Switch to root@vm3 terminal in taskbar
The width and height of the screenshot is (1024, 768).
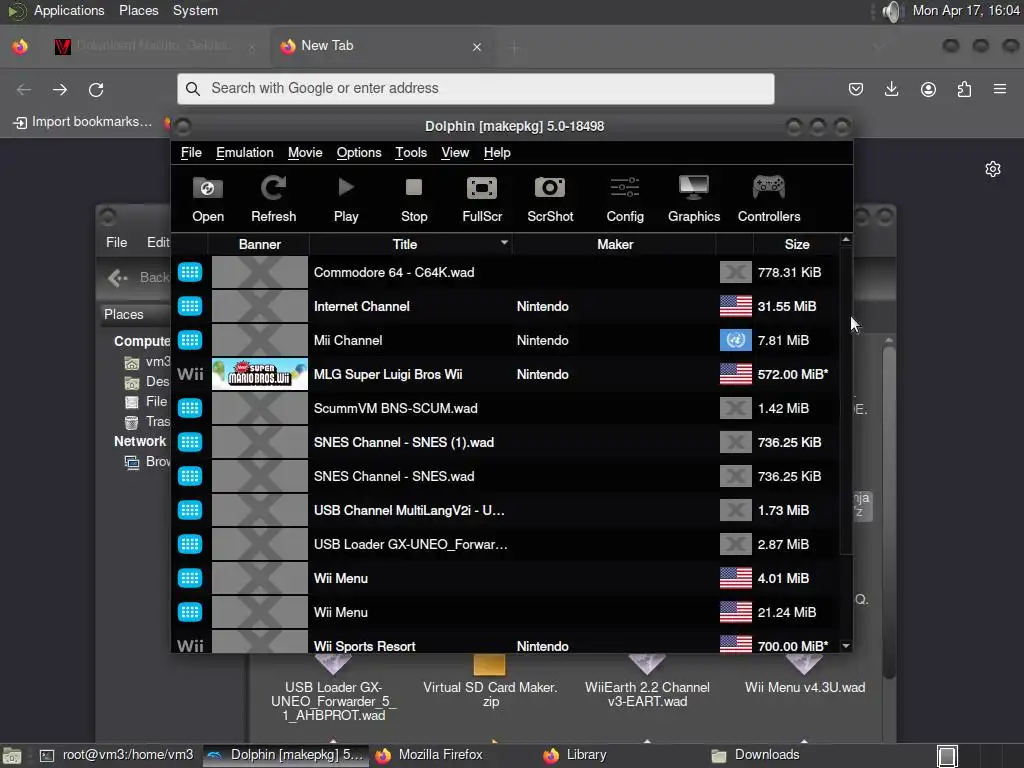pyautogui.click(x=118, y=755)
